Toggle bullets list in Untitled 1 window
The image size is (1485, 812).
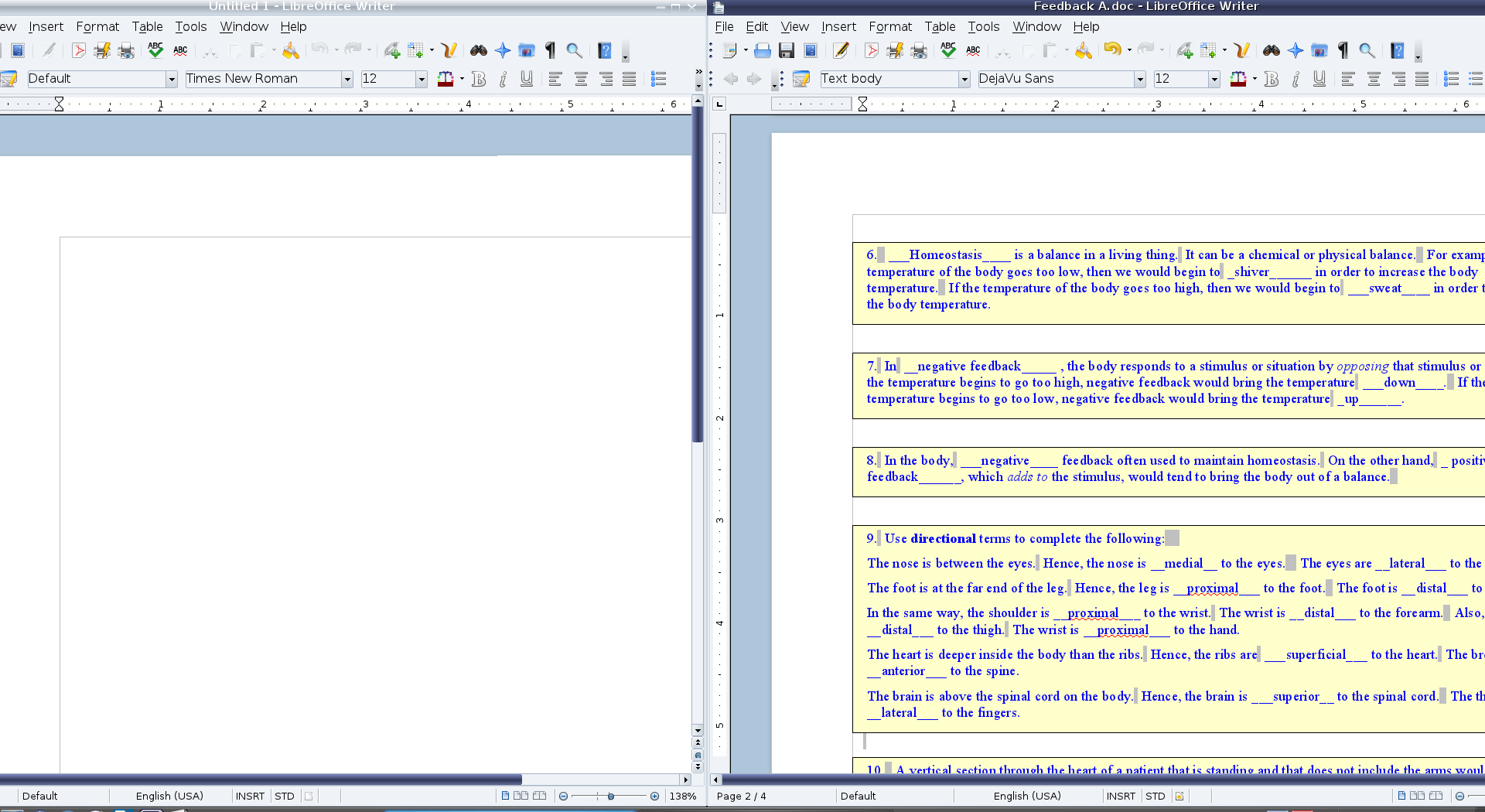tap(659, 79)
